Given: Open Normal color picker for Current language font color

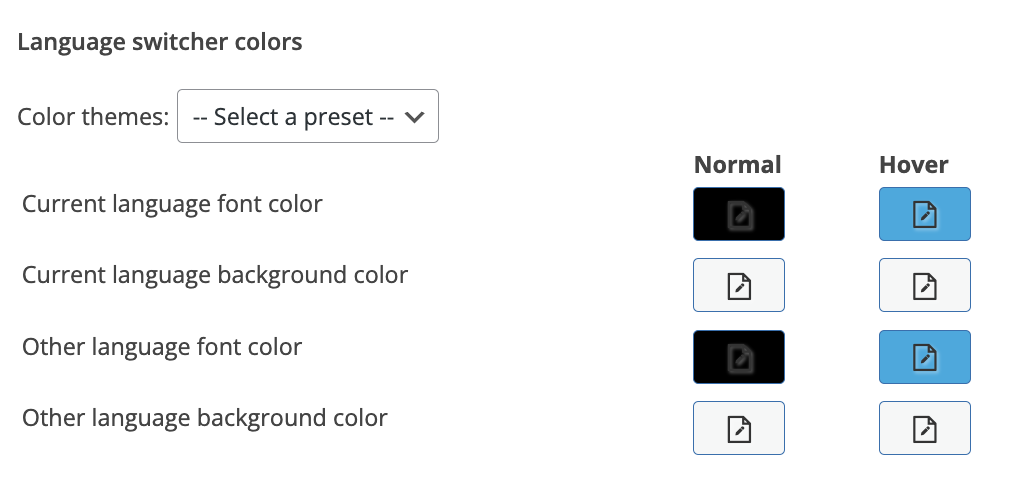Looking at the screenshot, I should pos(739,214).
